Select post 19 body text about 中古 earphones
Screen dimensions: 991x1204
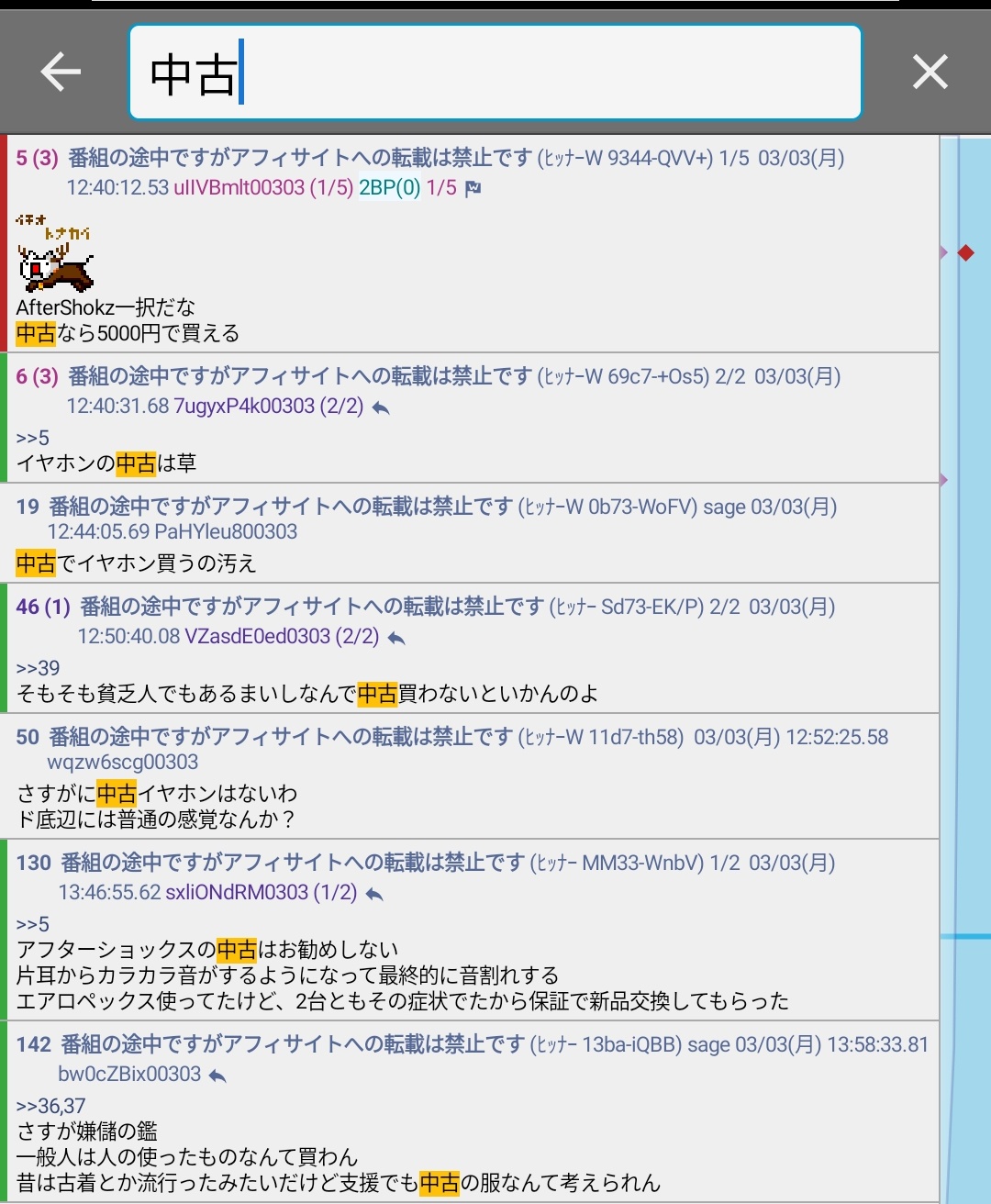coord(136,563)
